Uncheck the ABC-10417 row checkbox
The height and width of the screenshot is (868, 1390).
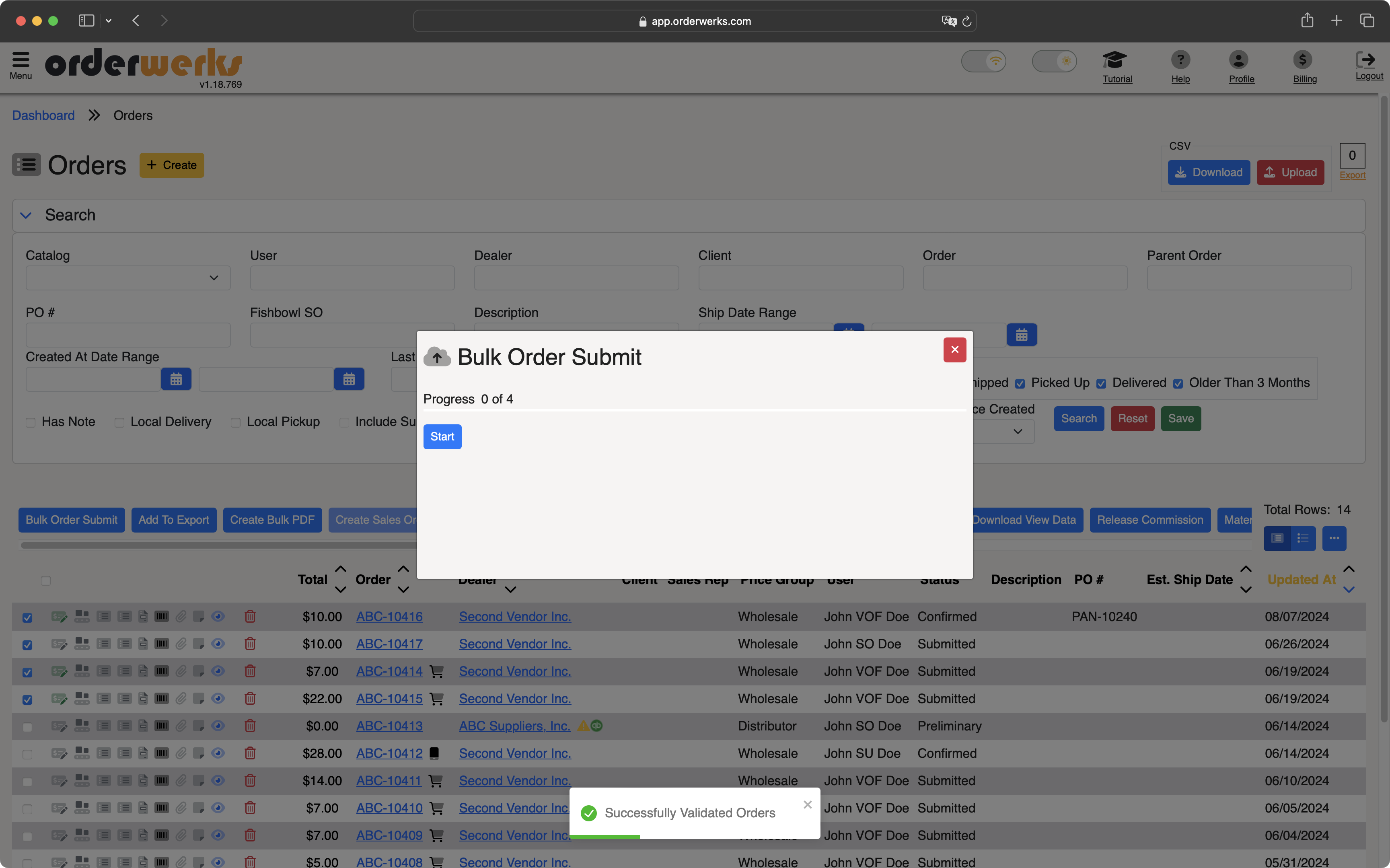(27, 645)
